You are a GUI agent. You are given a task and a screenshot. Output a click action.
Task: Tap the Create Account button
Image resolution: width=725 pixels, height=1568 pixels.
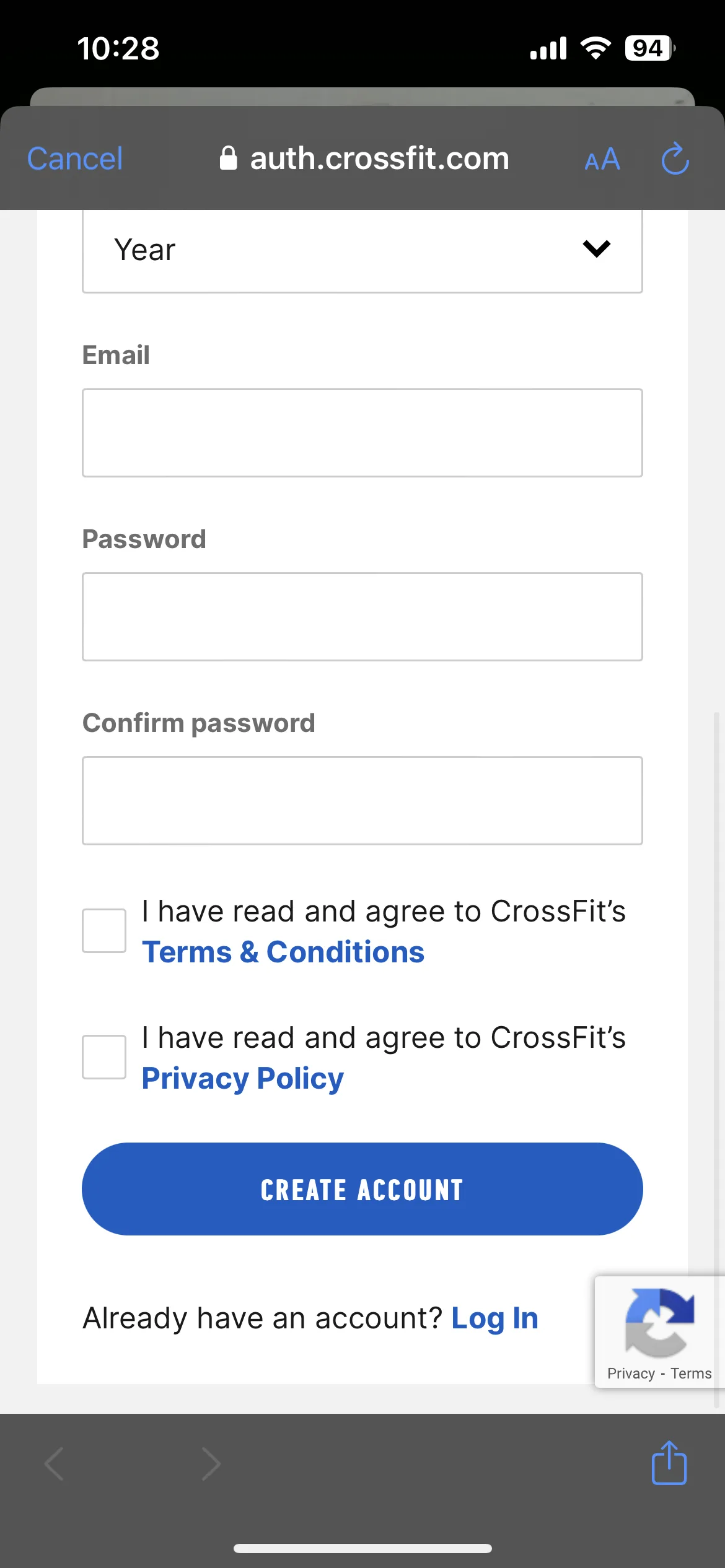pyautogui.click(x=362, y=1189)
